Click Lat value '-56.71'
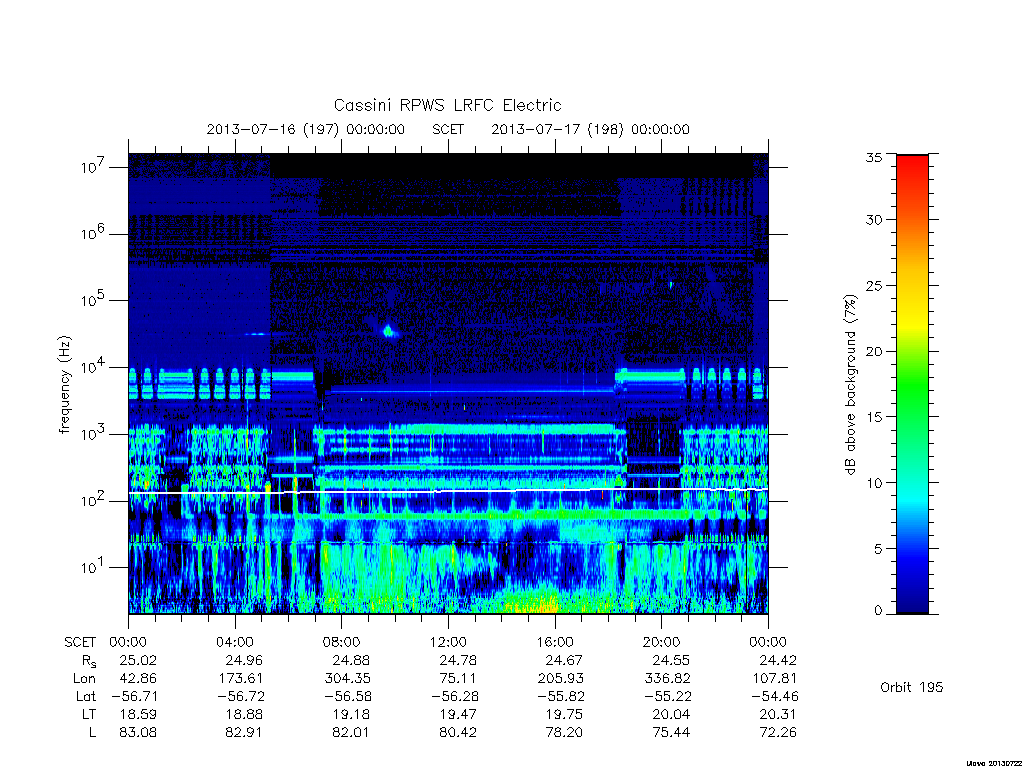Screen dimensions: 1024x768 [134, 696]
